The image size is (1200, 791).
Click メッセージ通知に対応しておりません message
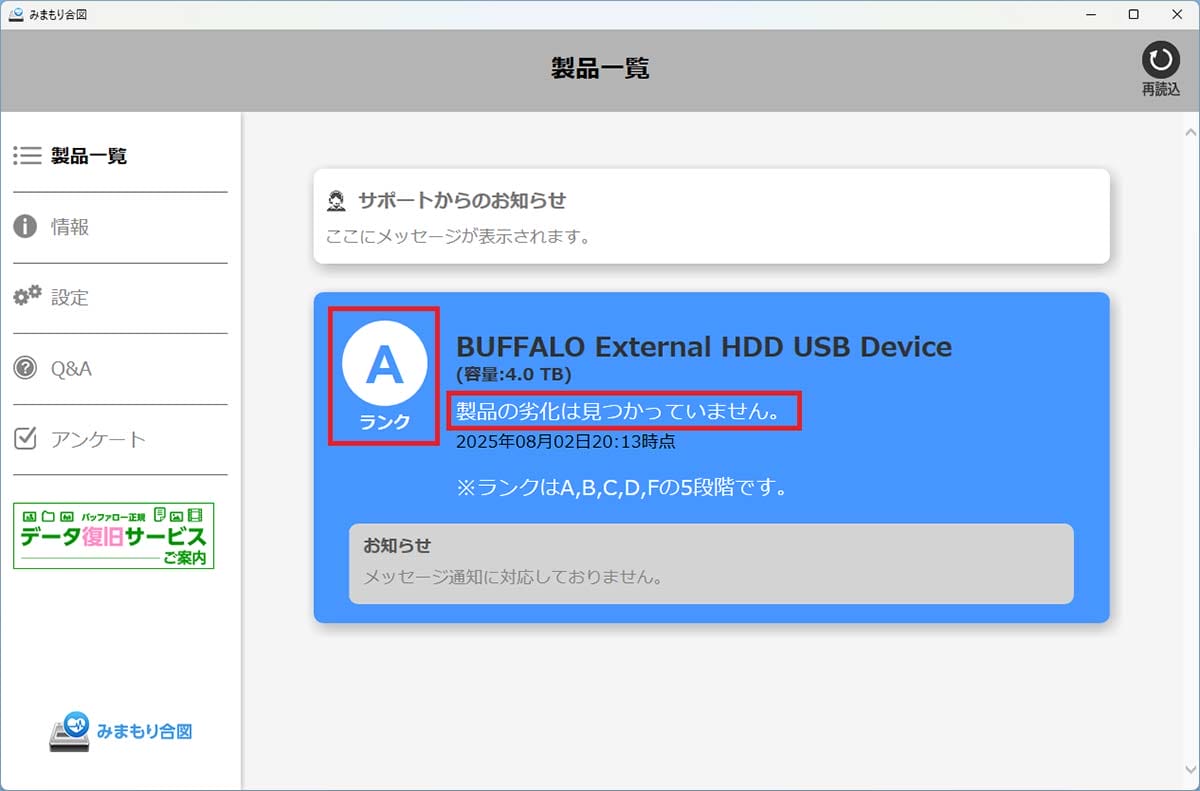[x=513, y=577]
